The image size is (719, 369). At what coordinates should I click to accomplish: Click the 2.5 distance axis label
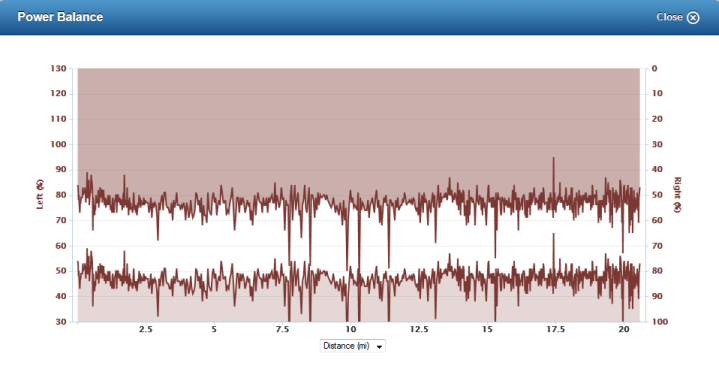coord(145,329)
